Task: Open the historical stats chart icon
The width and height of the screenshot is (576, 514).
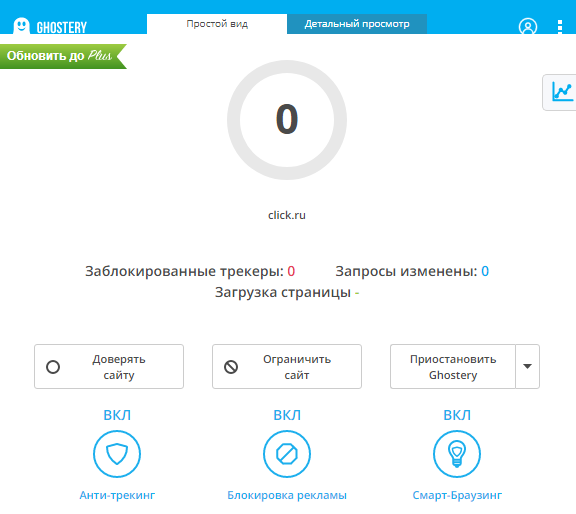Action: (x=561, y=92)
